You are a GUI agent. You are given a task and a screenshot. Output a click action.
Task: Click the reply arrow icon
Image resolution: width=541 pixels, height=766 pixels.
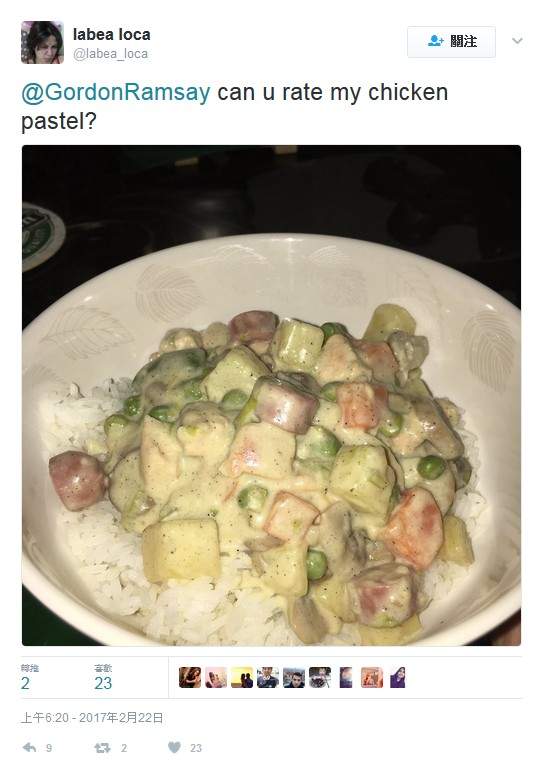tap(30, 747)
